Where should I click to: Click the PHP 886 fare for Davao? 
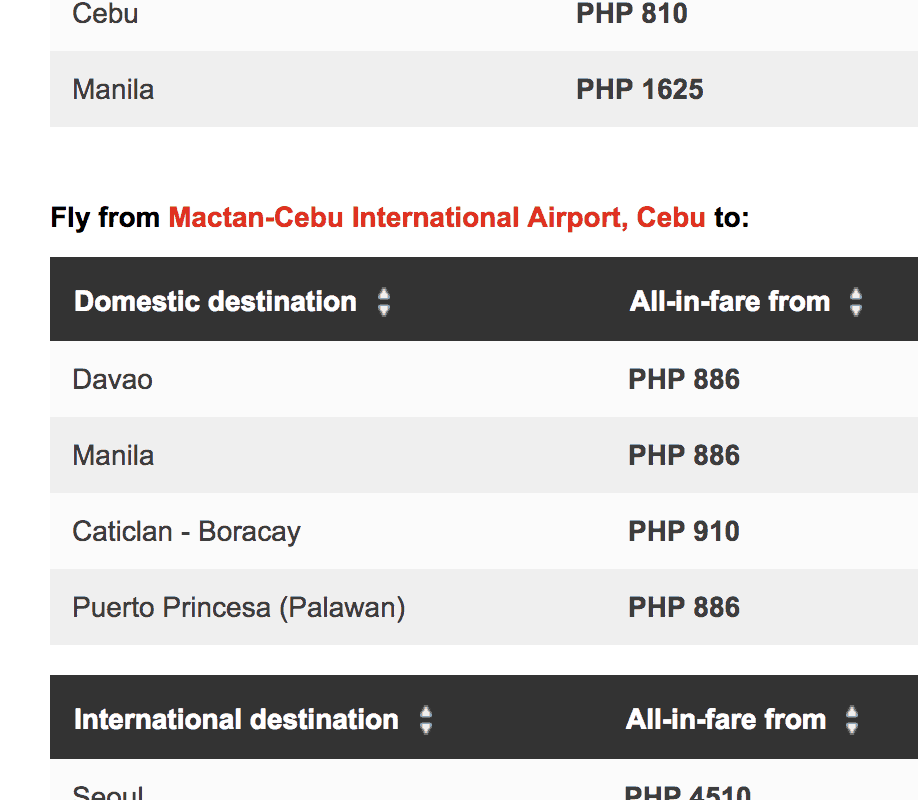pos(684,380)
